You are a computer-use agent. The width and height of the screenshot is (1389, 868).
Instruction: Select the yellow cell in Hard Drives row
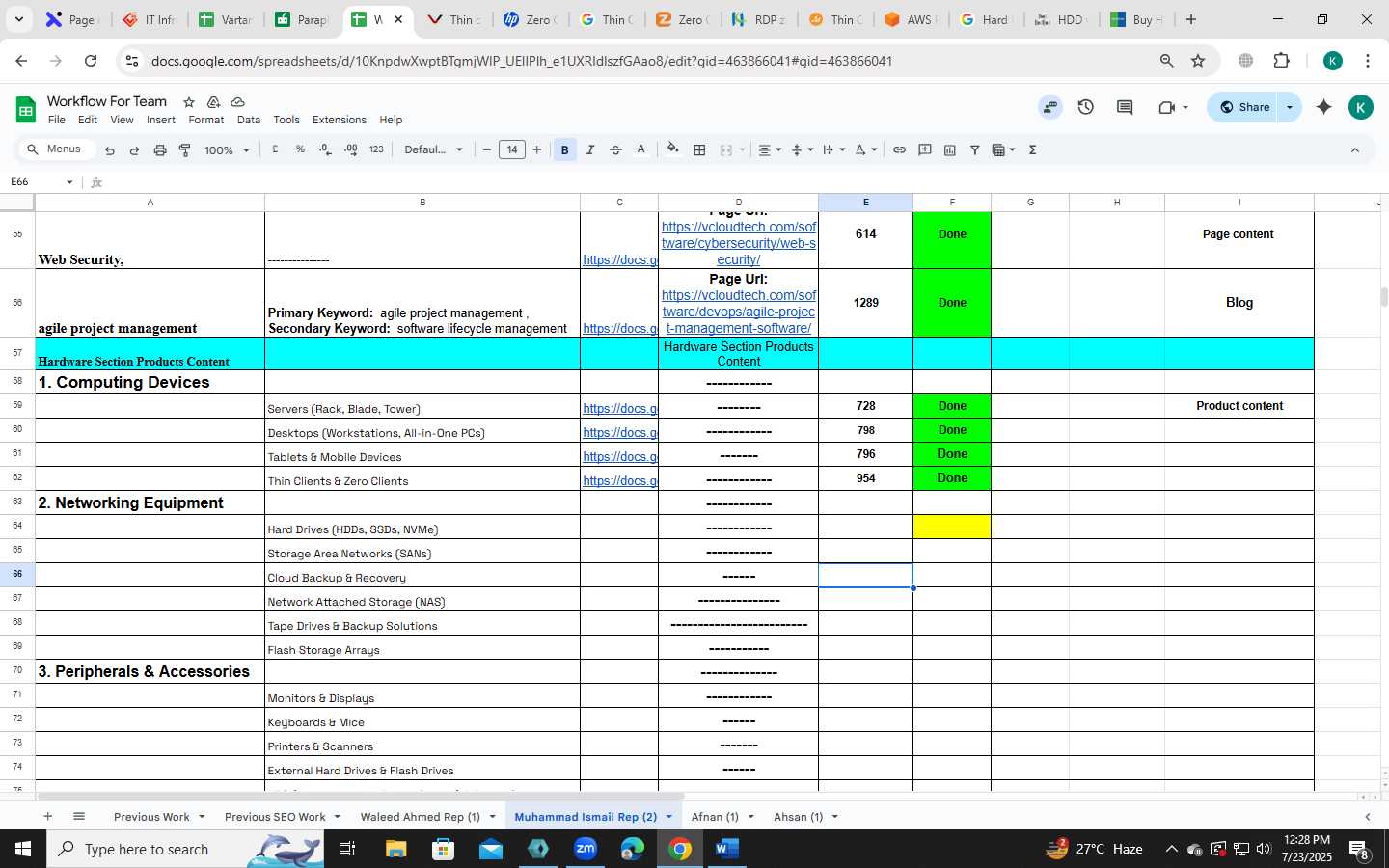point(952,527)
